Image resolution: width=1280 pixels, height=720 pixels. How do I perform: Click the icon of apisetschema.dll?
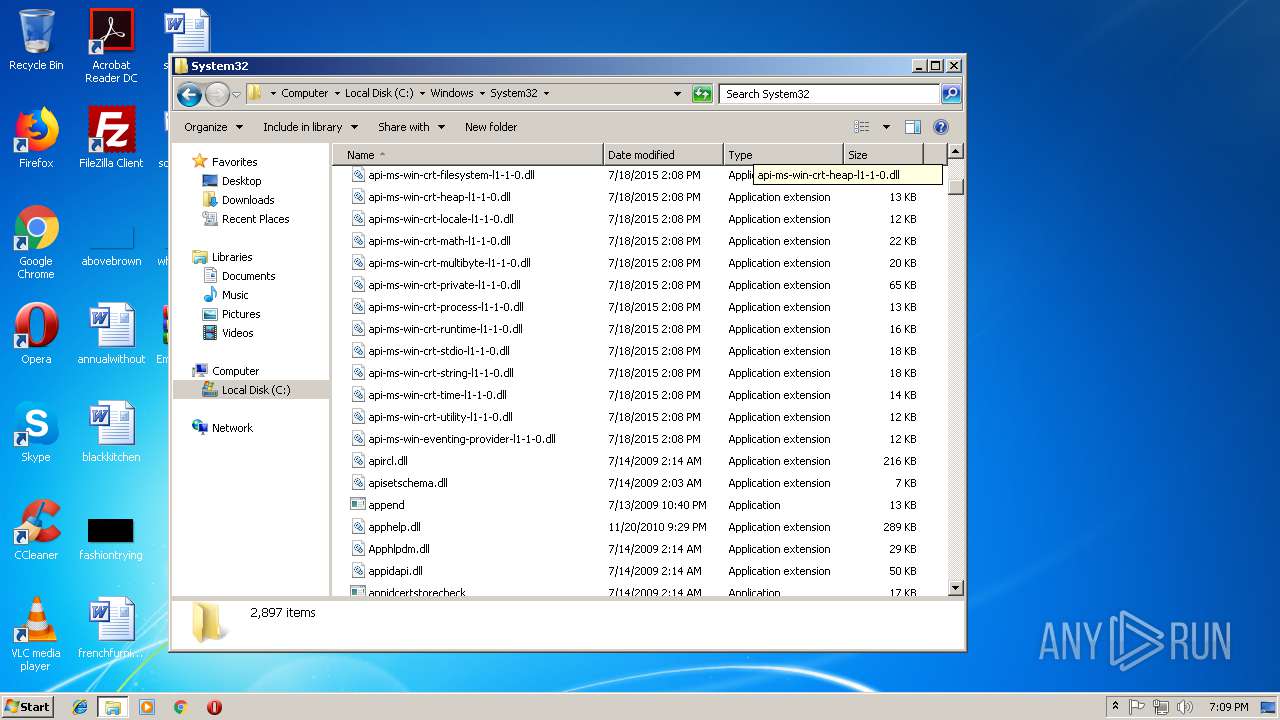tap(359, 483)
